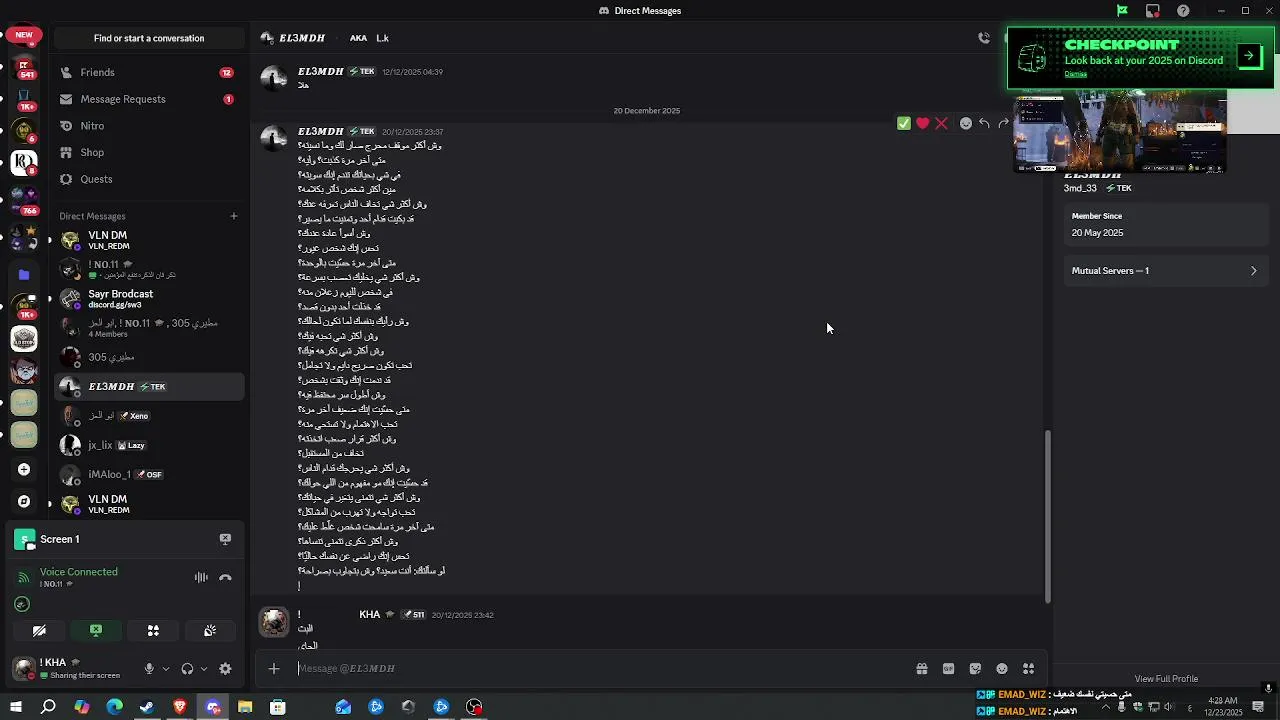Toggle the camera on or off

[x=39, y=631]
